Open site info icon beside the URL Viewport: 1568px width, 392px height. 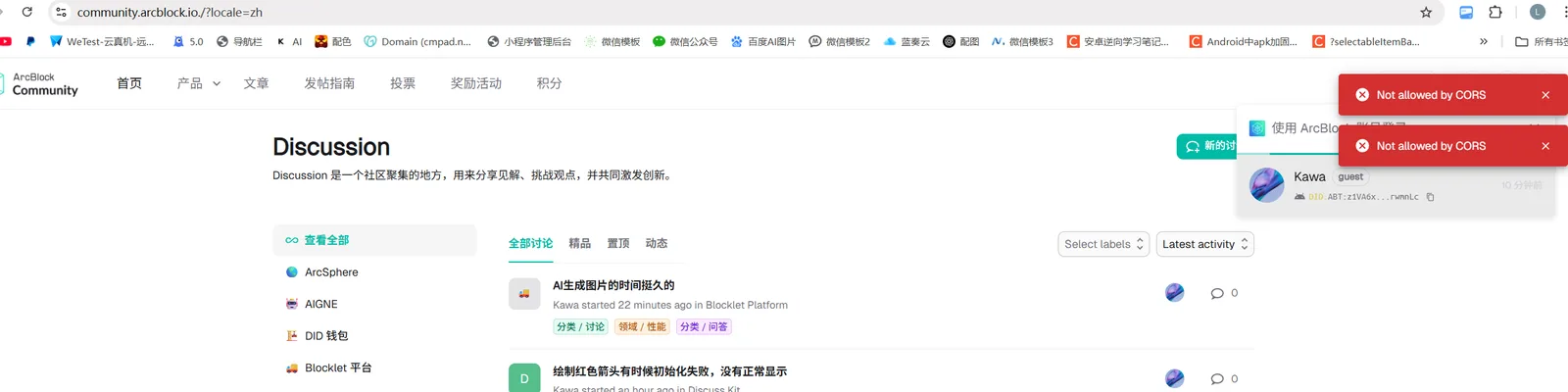point(62,12)
